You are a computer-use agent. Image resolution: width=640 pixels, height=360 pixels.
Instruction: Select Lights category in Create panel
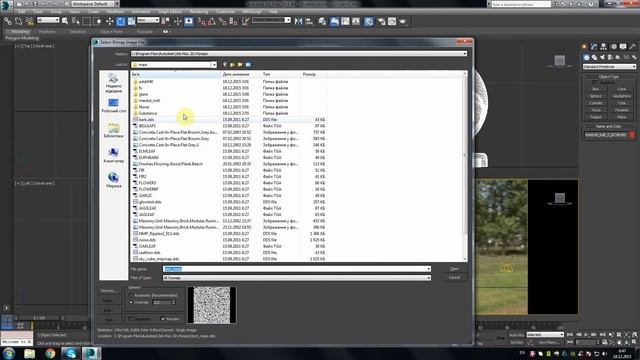pos(602,58)
